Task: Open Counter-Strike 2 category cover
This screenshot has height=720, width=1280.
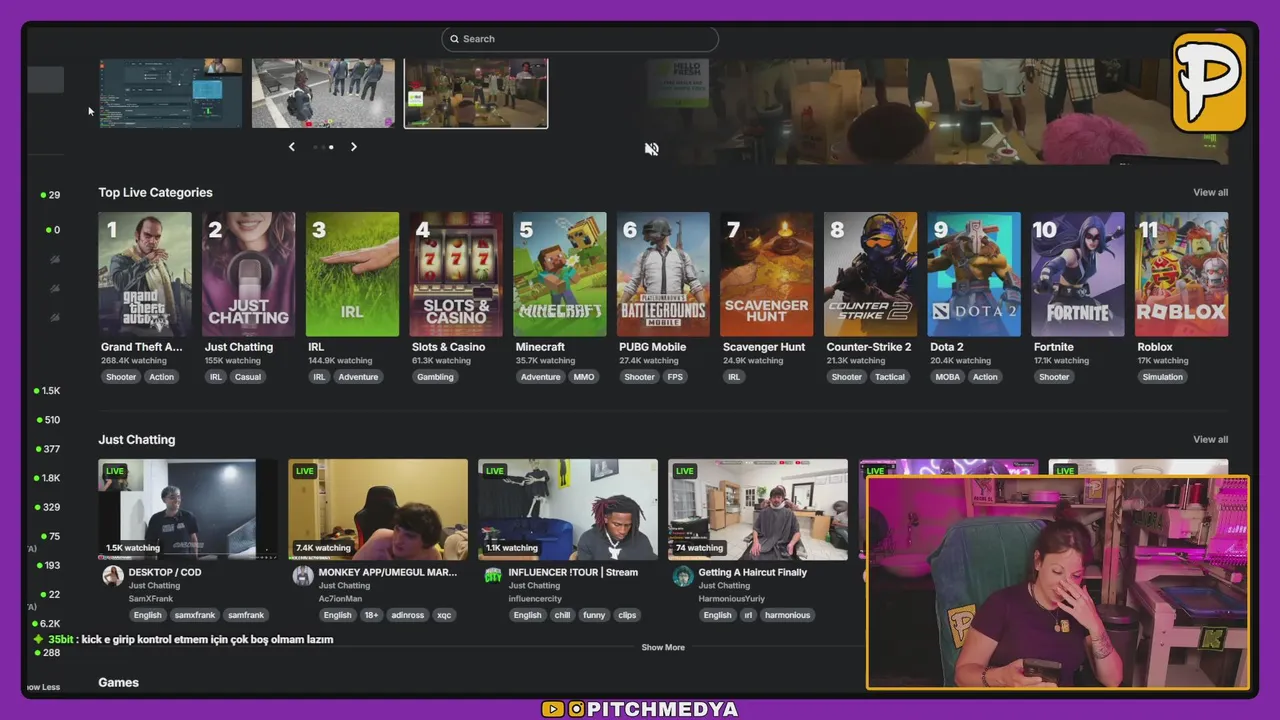Action: point(870,274)
